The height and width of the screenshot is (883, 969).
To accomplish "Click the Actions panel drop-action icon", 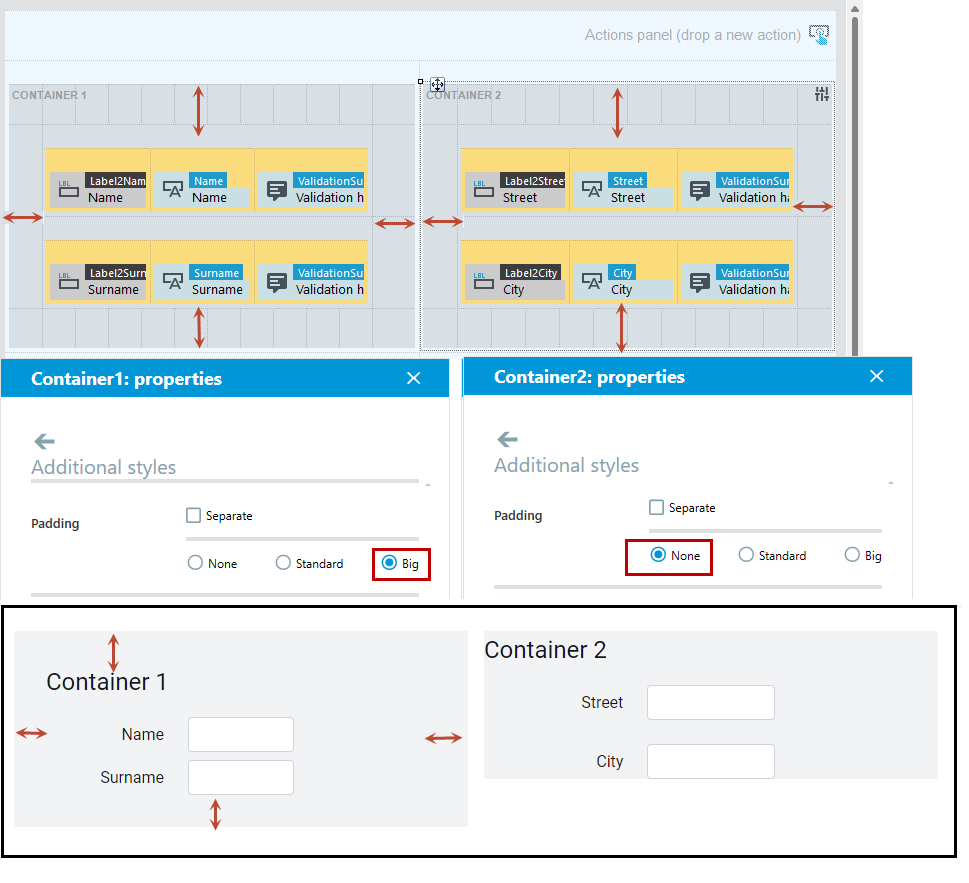I will pyautogui.click(x=819, y=35).
